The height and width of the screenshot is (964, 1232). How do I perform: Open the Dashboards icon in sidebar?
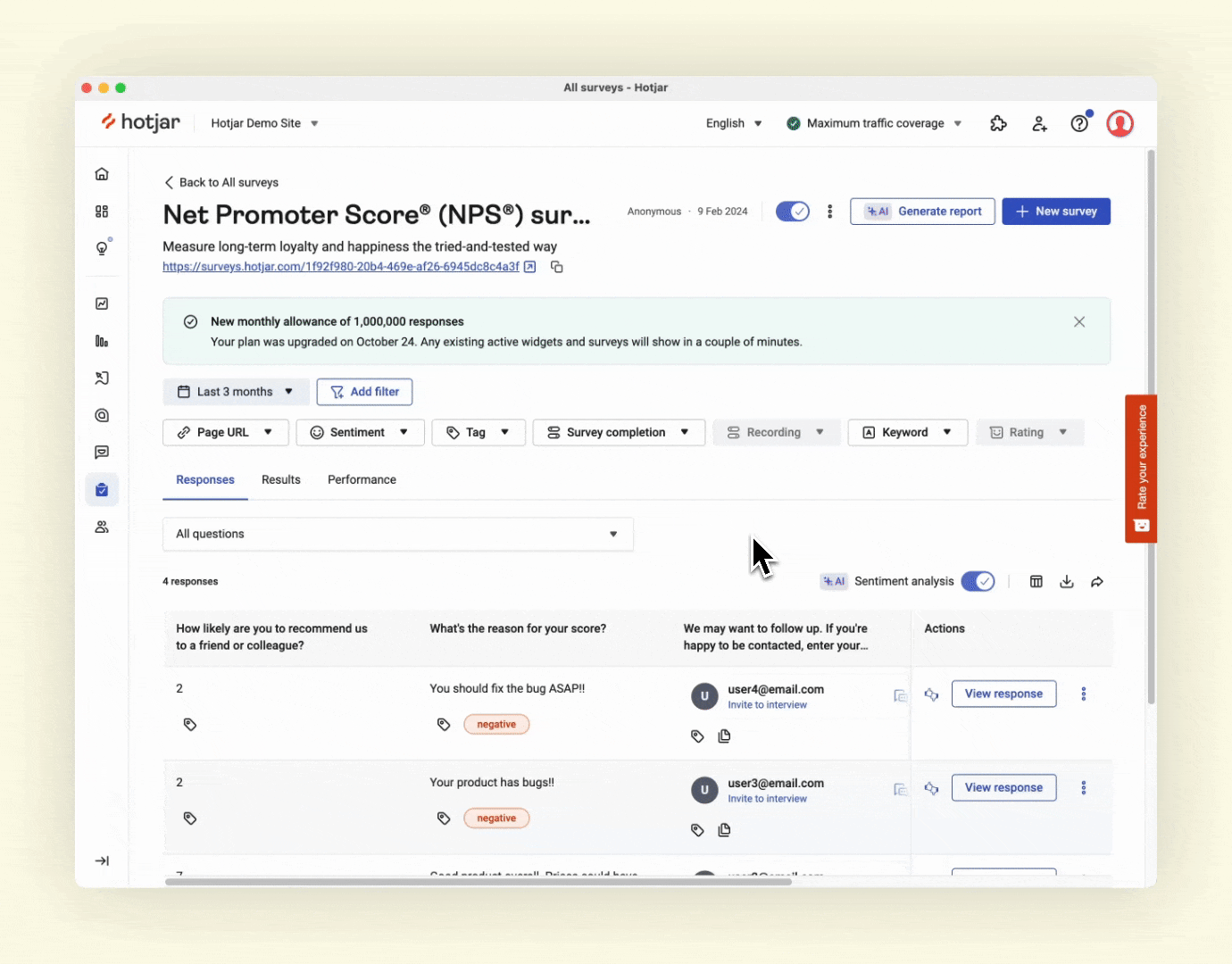tap(102, 212)
